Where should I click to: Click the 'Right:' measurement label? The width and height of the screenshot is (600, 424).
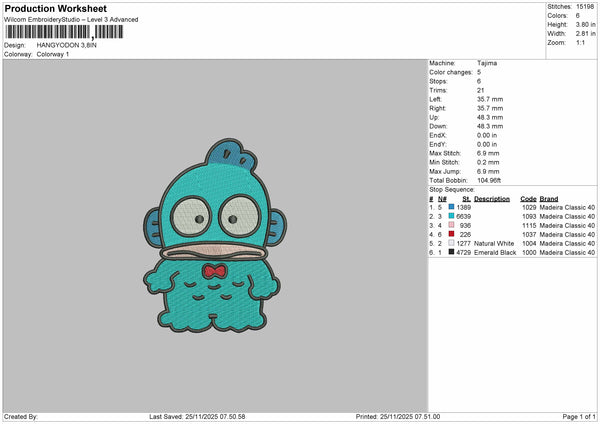point(437,108)
